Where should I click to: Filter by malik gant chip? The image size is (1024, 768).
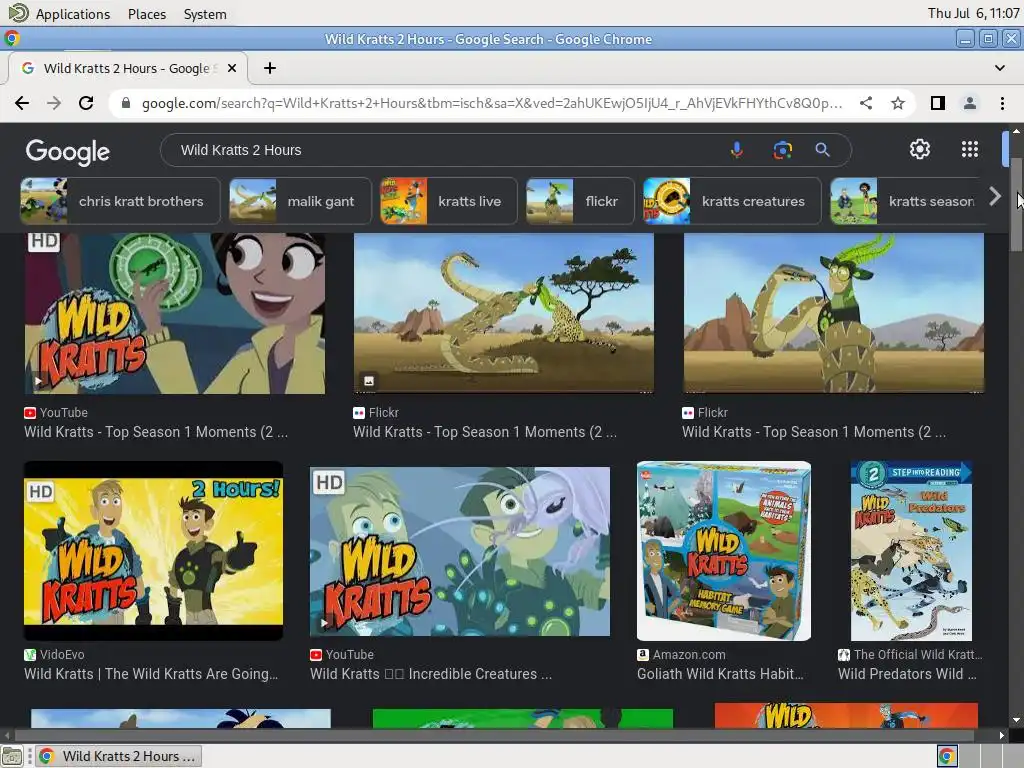pyautogui.click(x=300, y=201)
